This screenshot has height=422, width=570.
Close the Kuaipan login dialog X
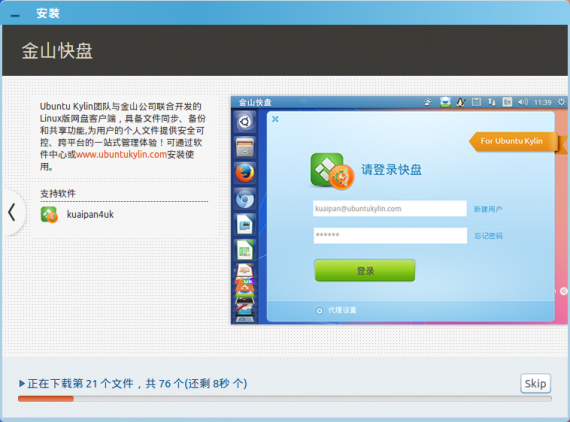[275, 119]
